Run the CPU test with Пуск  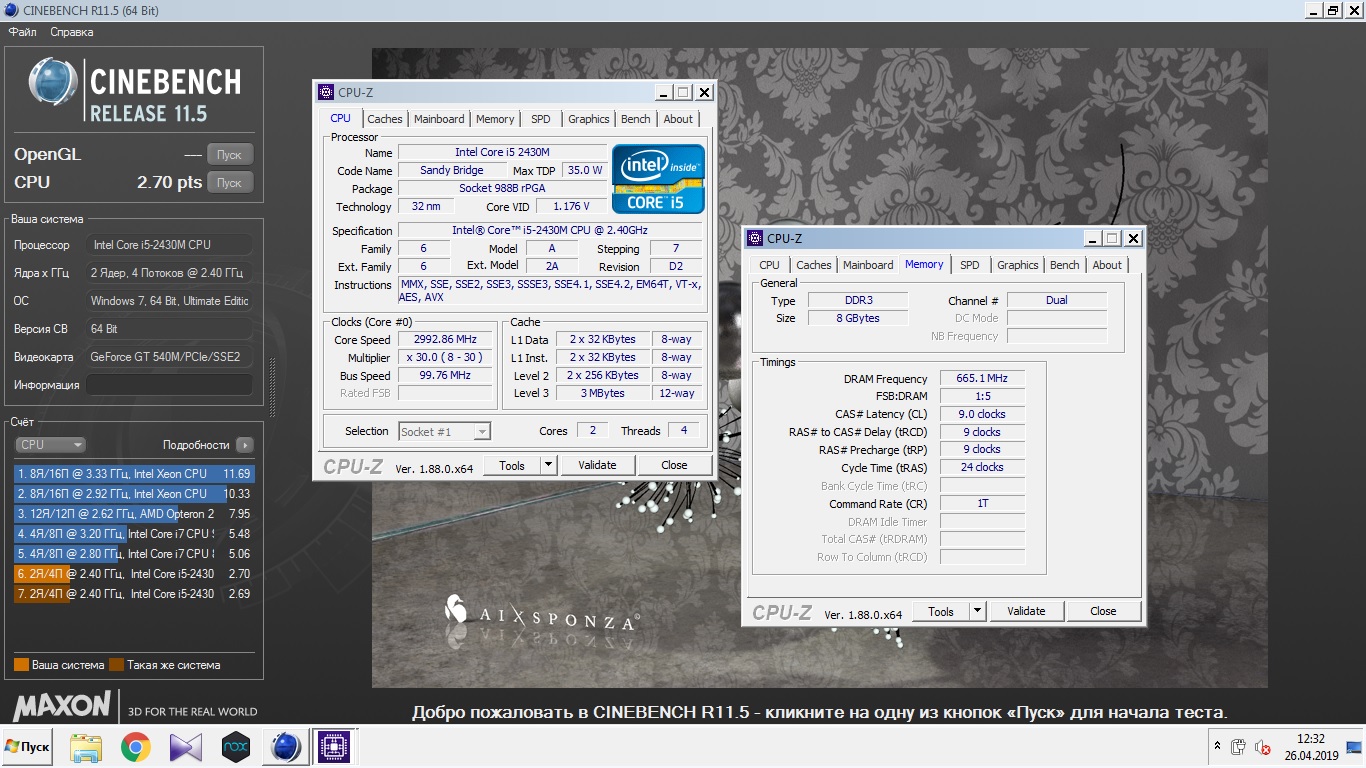tap(230, 183)
